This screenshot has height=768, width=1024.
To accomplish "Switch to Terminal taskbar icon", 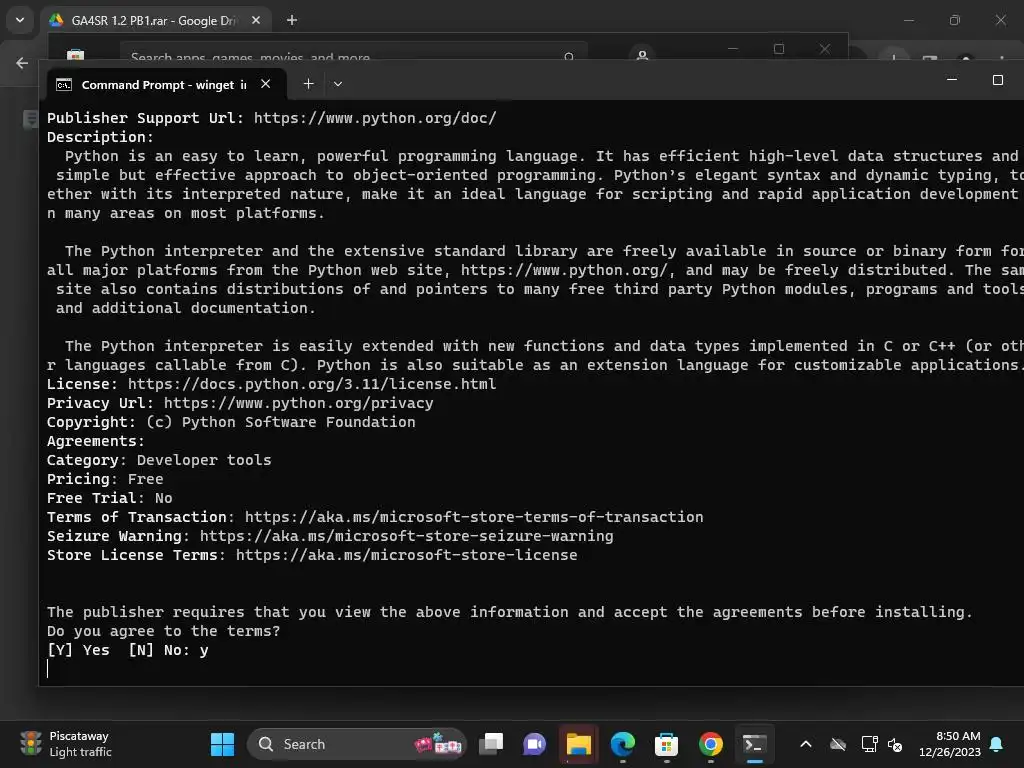I will coord(754,744).
